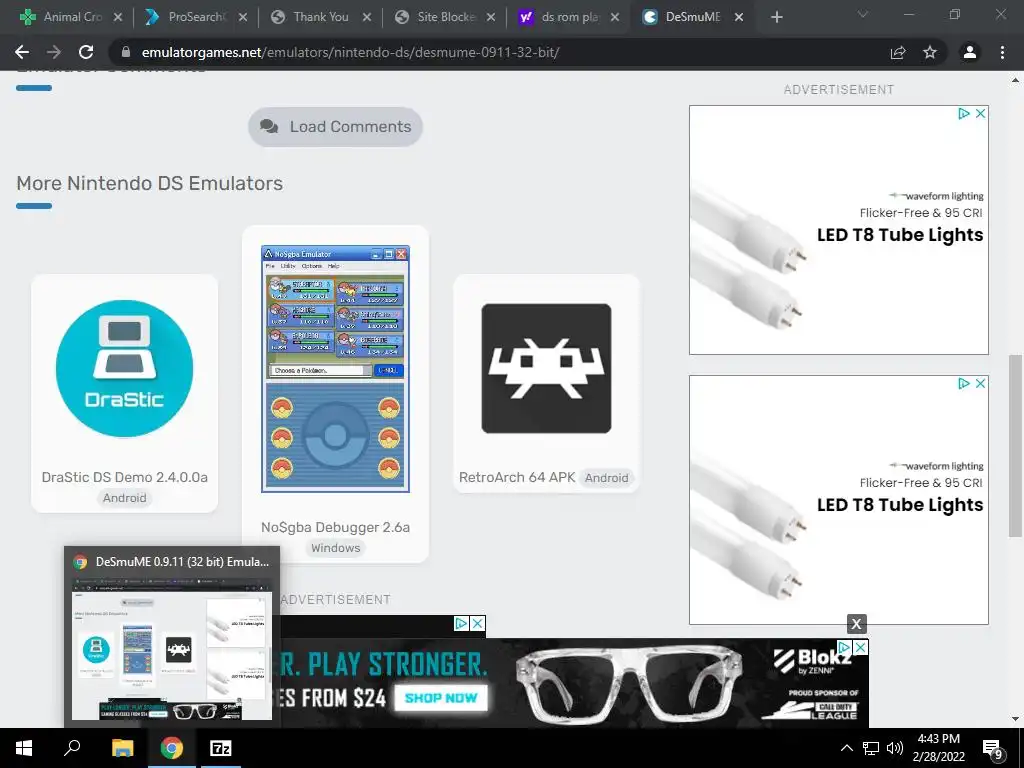Go forward with the browser arrow
The height and width of the screenshot is (768, 1024).
click(54, 52)
